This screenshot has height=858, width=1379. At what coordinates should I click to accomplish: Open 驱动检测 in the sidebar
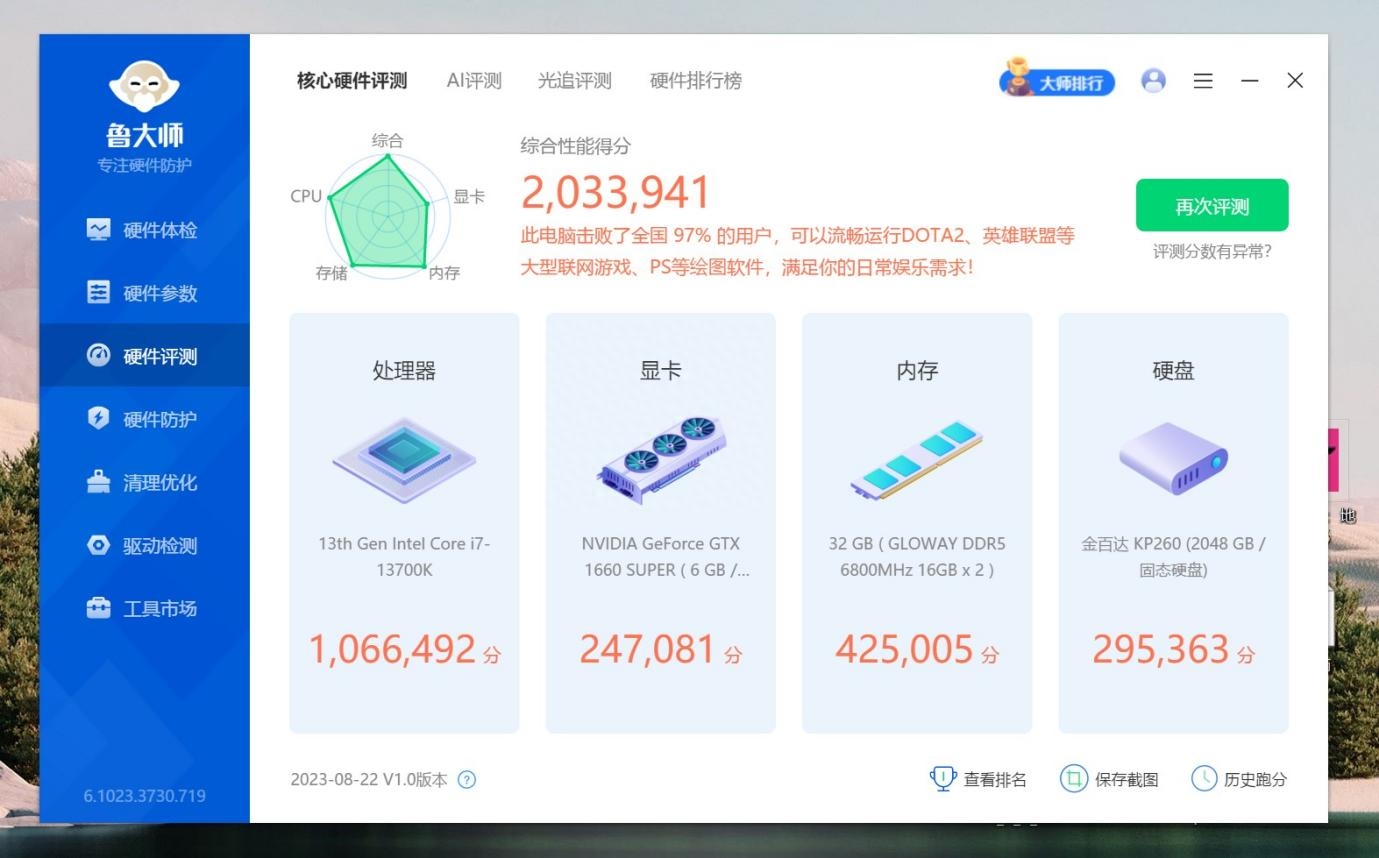[144, 545]
